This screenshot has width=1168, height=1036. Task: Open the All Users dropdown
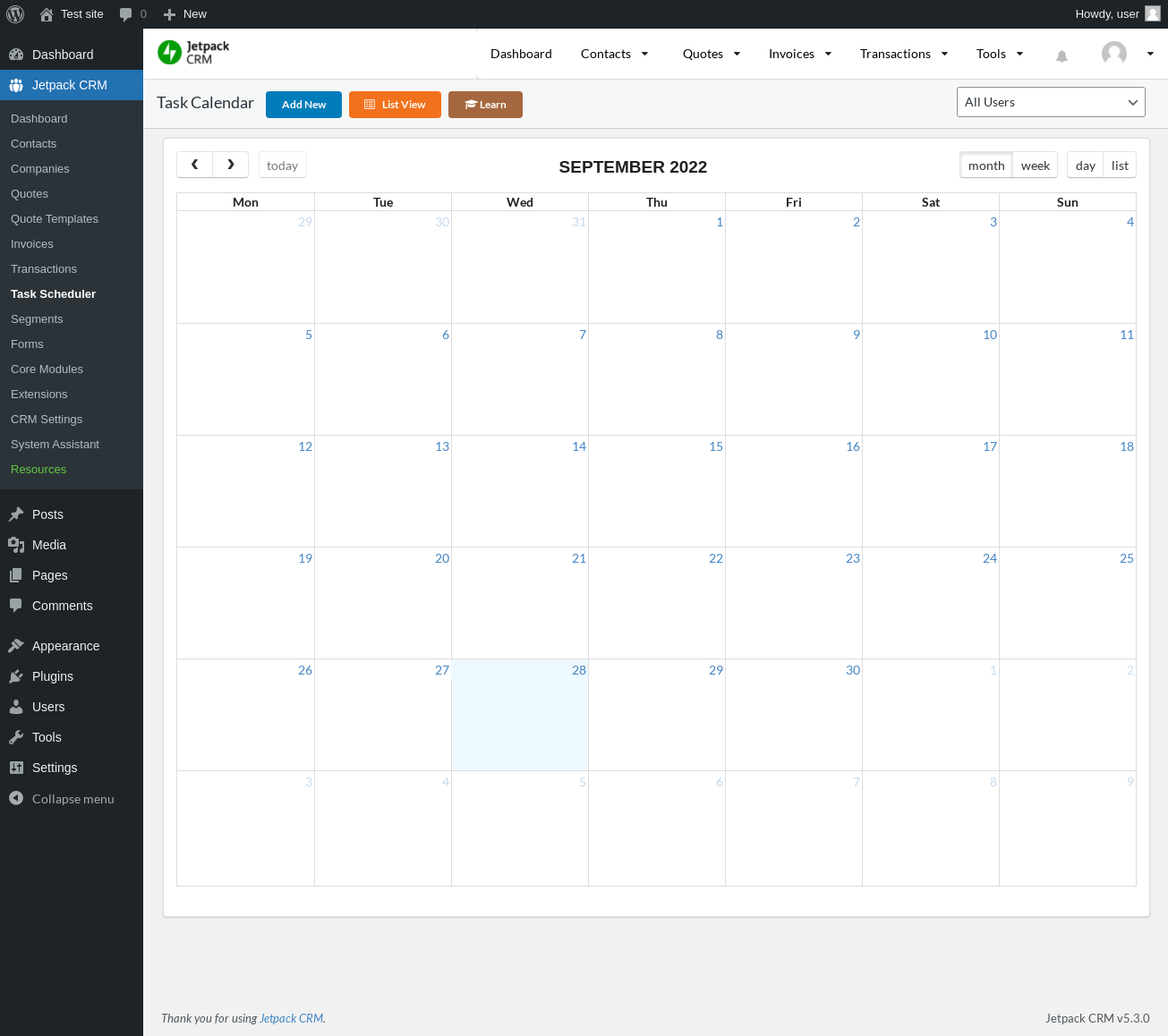click(x=1051, y=102)
